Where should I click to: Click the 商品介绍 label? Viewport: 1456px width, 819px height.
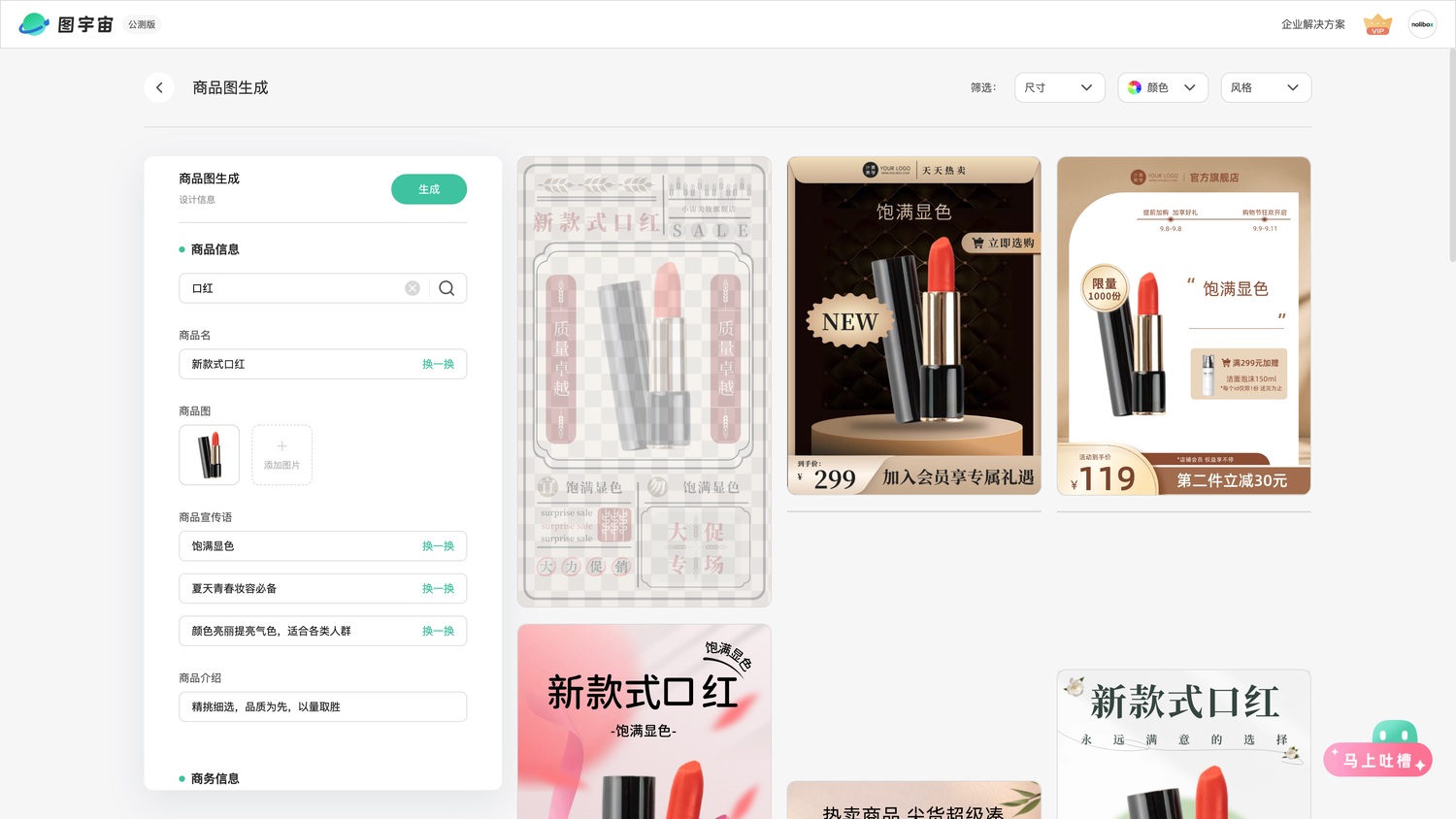point(200,678)
